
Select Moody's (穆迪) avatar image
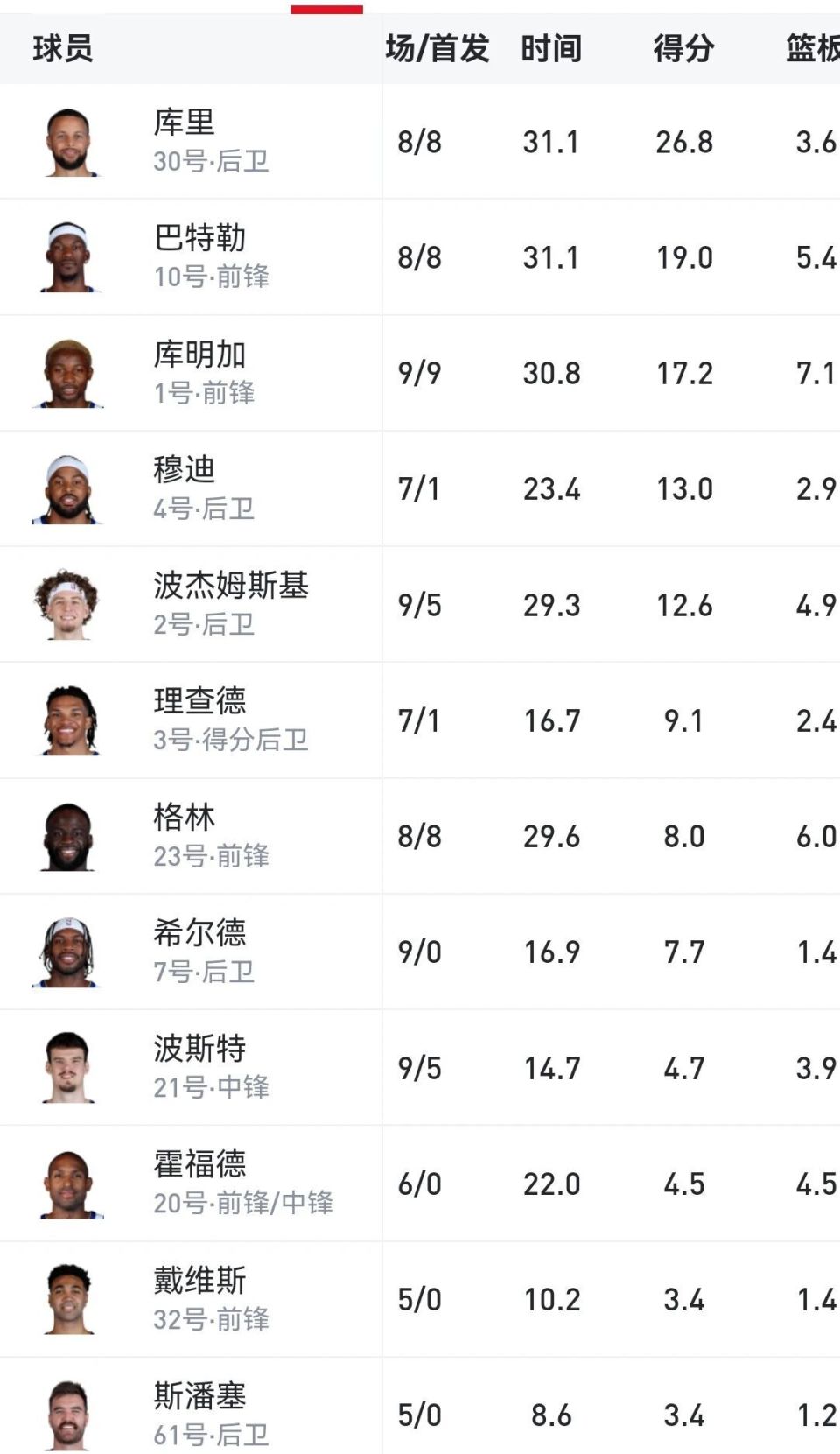pyautogui.click(x=69, y=489)
